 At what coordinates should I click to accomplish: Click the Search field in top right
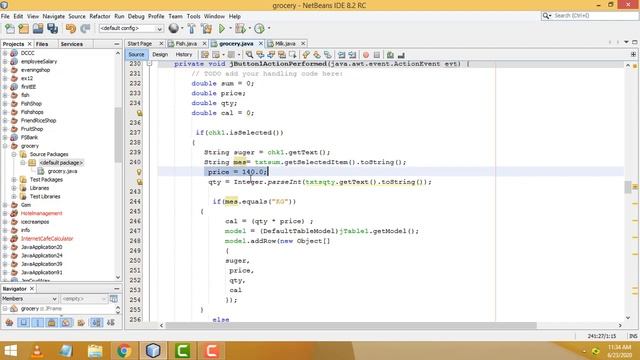[589, 16]
